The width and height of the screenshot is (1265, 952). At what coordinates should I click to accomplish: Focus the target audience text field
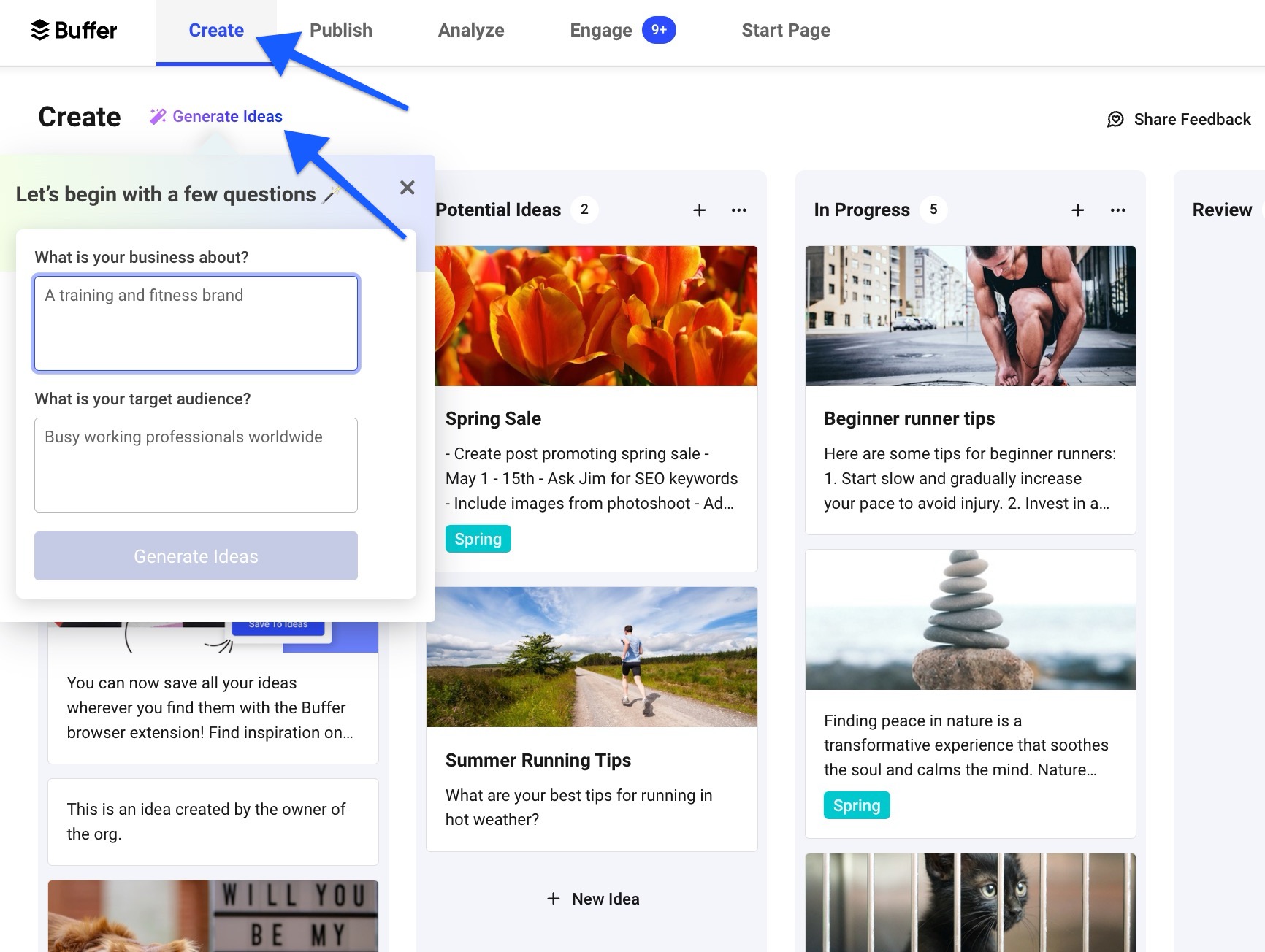click(x=196, y=465)
